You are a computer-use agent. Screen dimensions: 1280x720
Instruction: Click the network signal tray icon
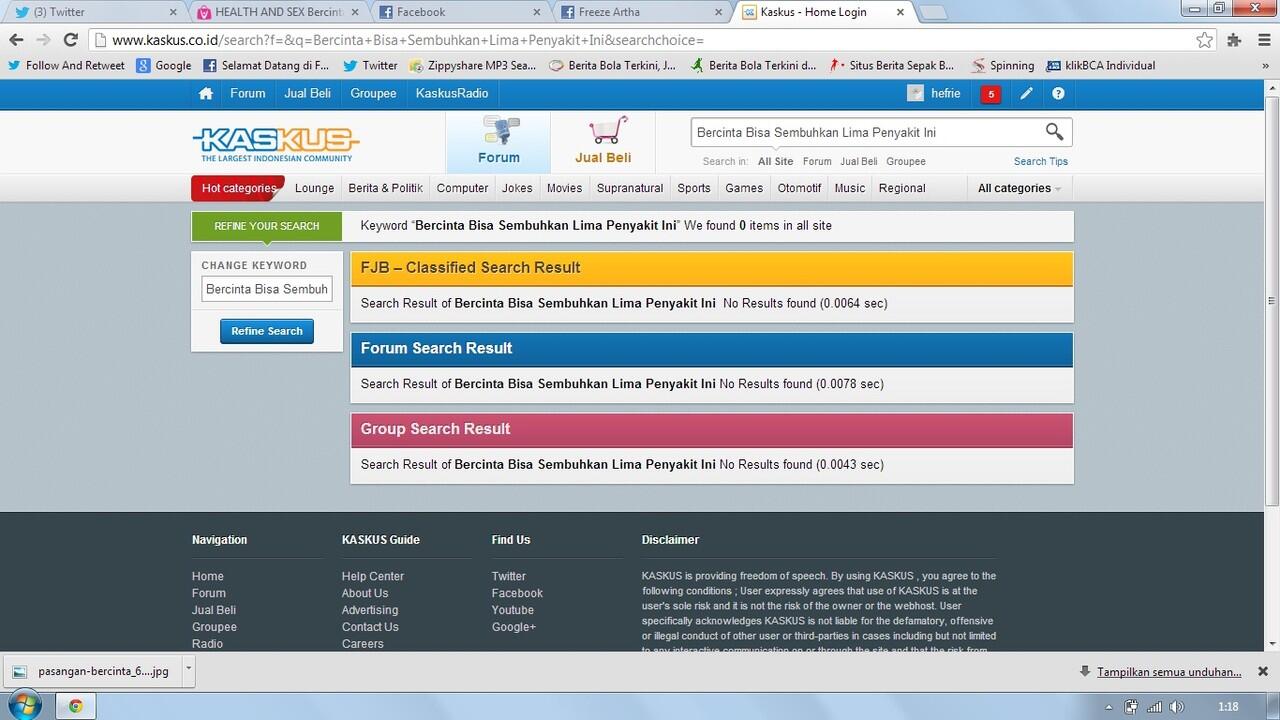1154,707
